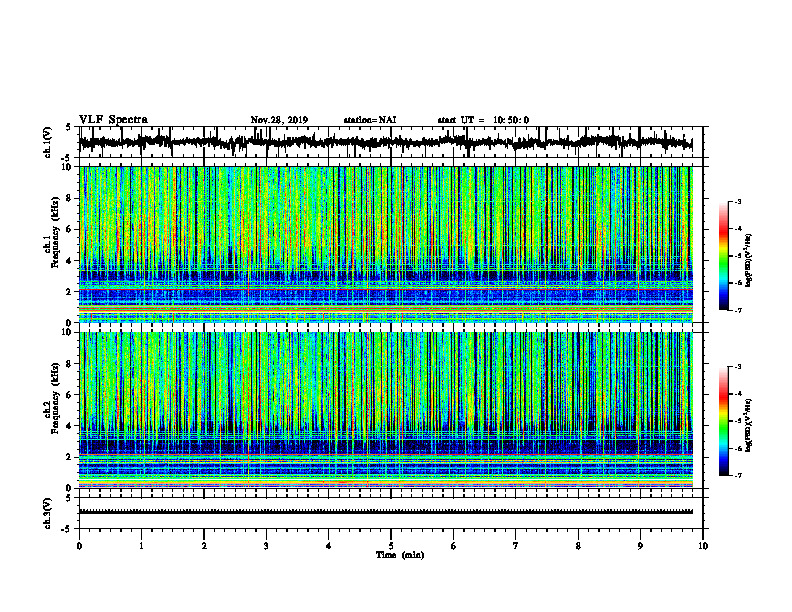Select the date text "Nov.28, 2019"
This screenshot has height=612, width=792.
[279, 120]
